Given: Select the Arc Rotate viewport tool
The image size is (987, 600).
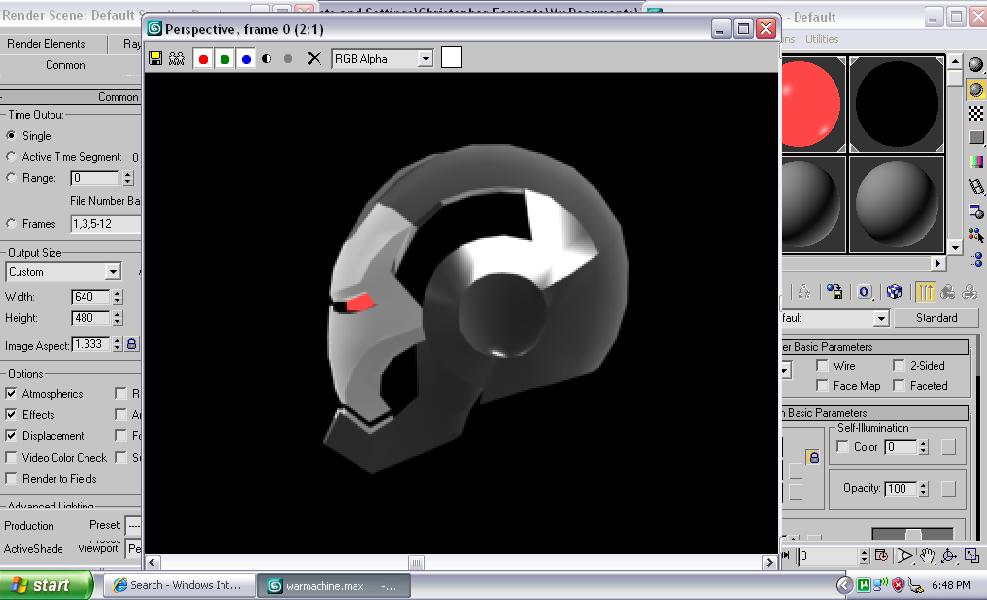Looking at the screenshot, I should (x=949, y=555).
